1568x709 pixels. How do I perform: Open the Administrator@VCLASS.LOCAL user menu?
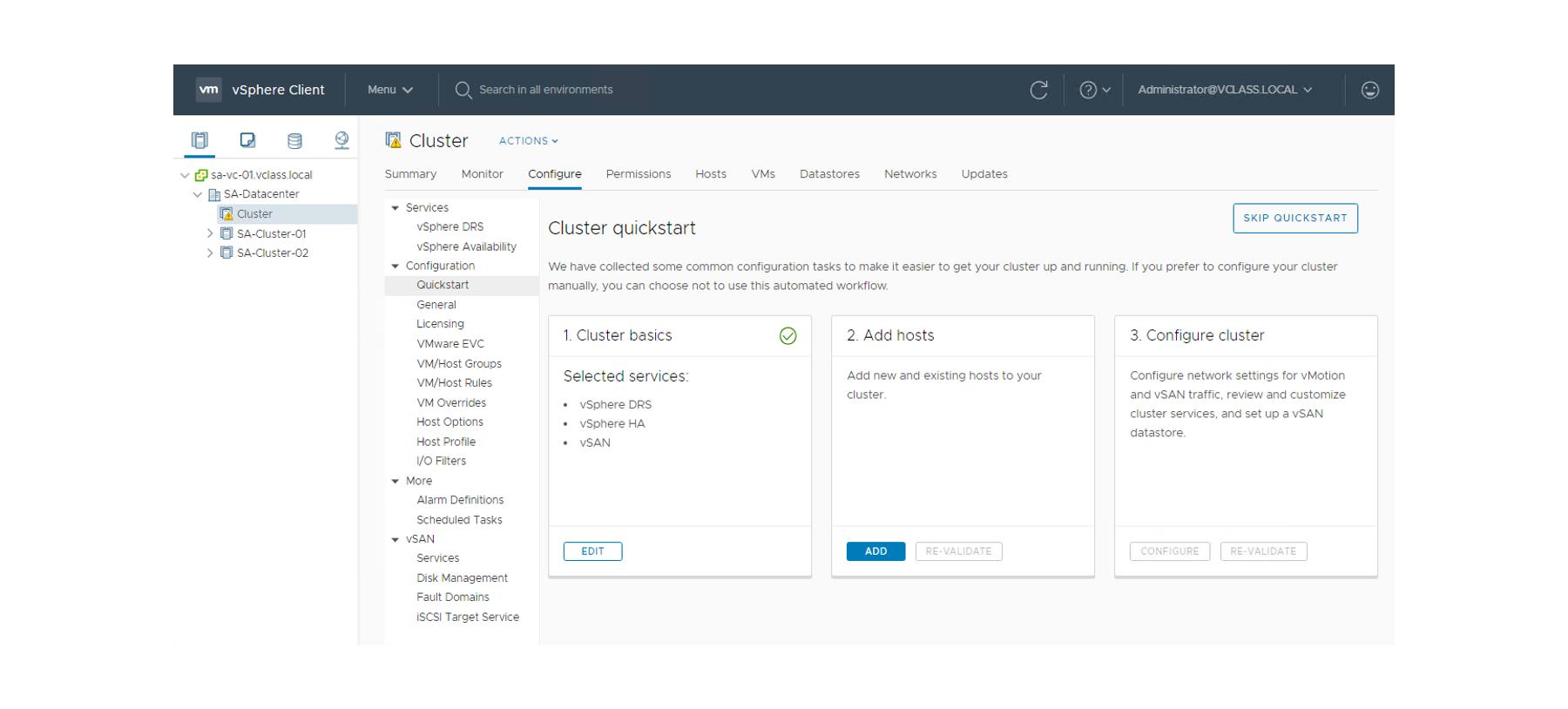point(1225,90)
